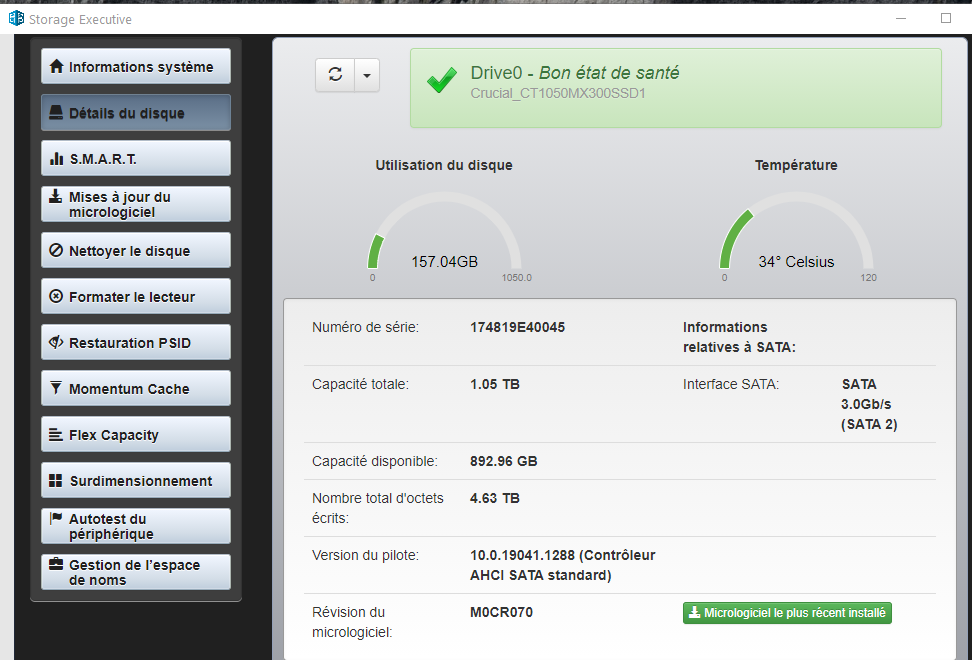Maximize the Storage Executive window
Screen dimensions: 972x660
coord(946,19)
